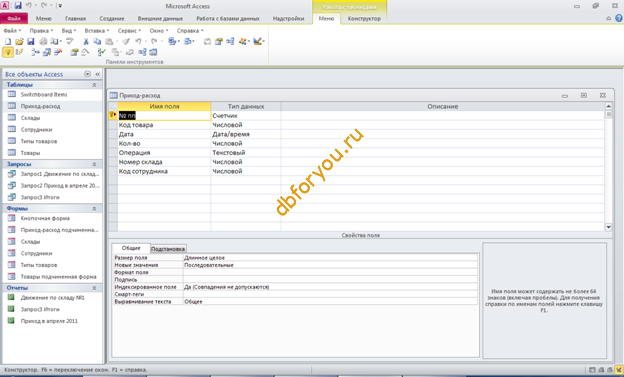Switch to the Подстановка properties tab
This screenshot has height=377, width=624.
click(x=168, y=249)
